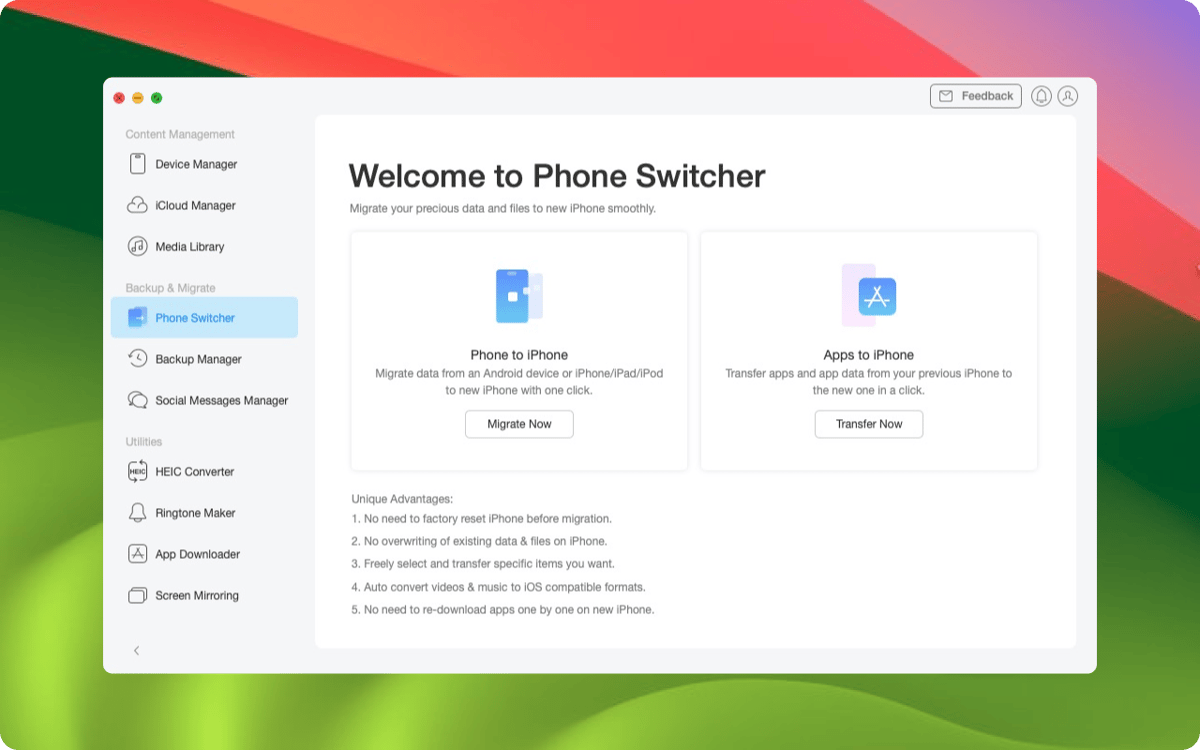This screenshot has height=750, width=1200.
Task: Collapse the sidebar with the chevron arrow
Action: coord(137,650)
